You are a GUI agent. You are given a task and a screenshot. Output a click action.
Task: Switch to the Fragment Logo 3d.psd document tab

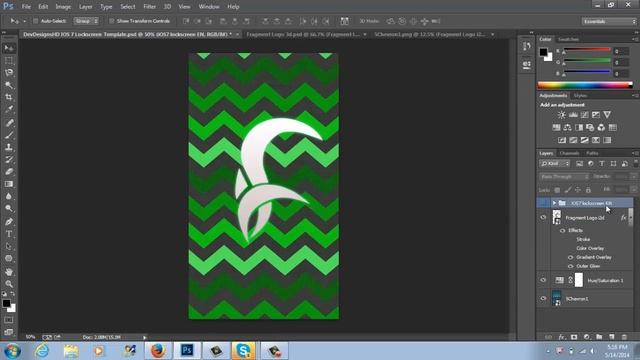303,35
